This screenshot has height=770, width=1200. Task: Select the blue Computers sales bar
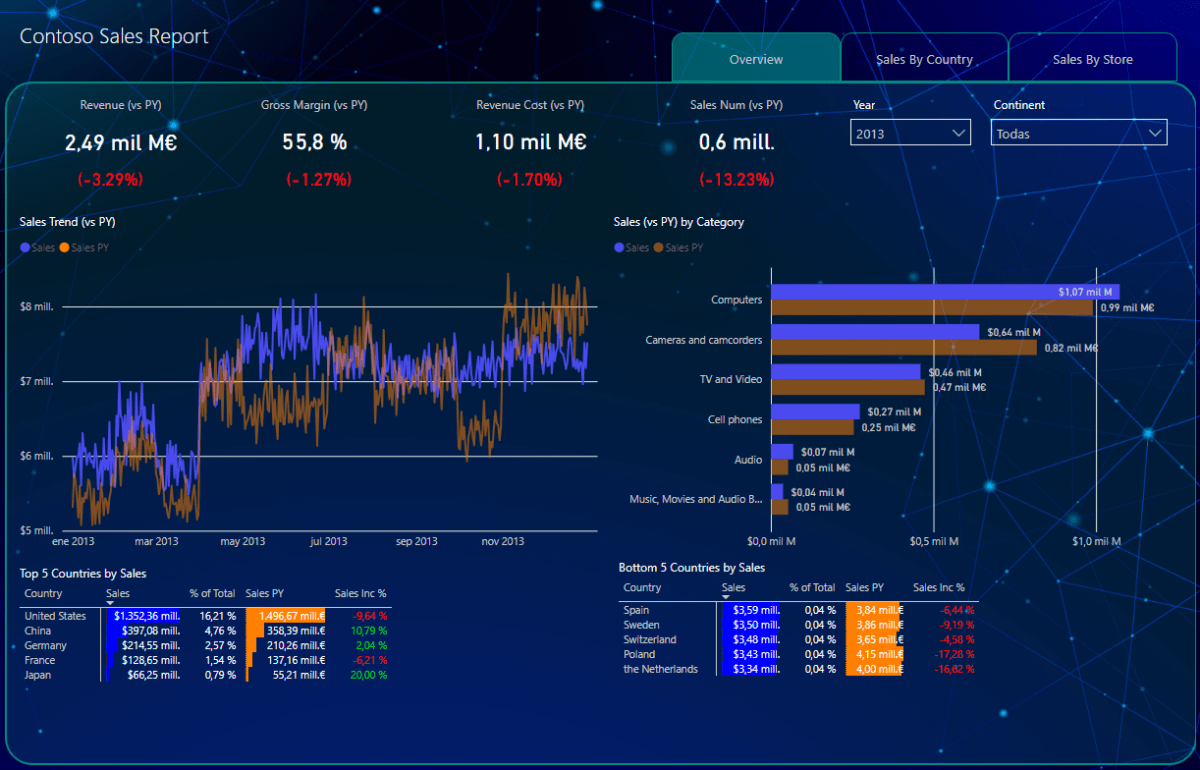coord(946,292)
